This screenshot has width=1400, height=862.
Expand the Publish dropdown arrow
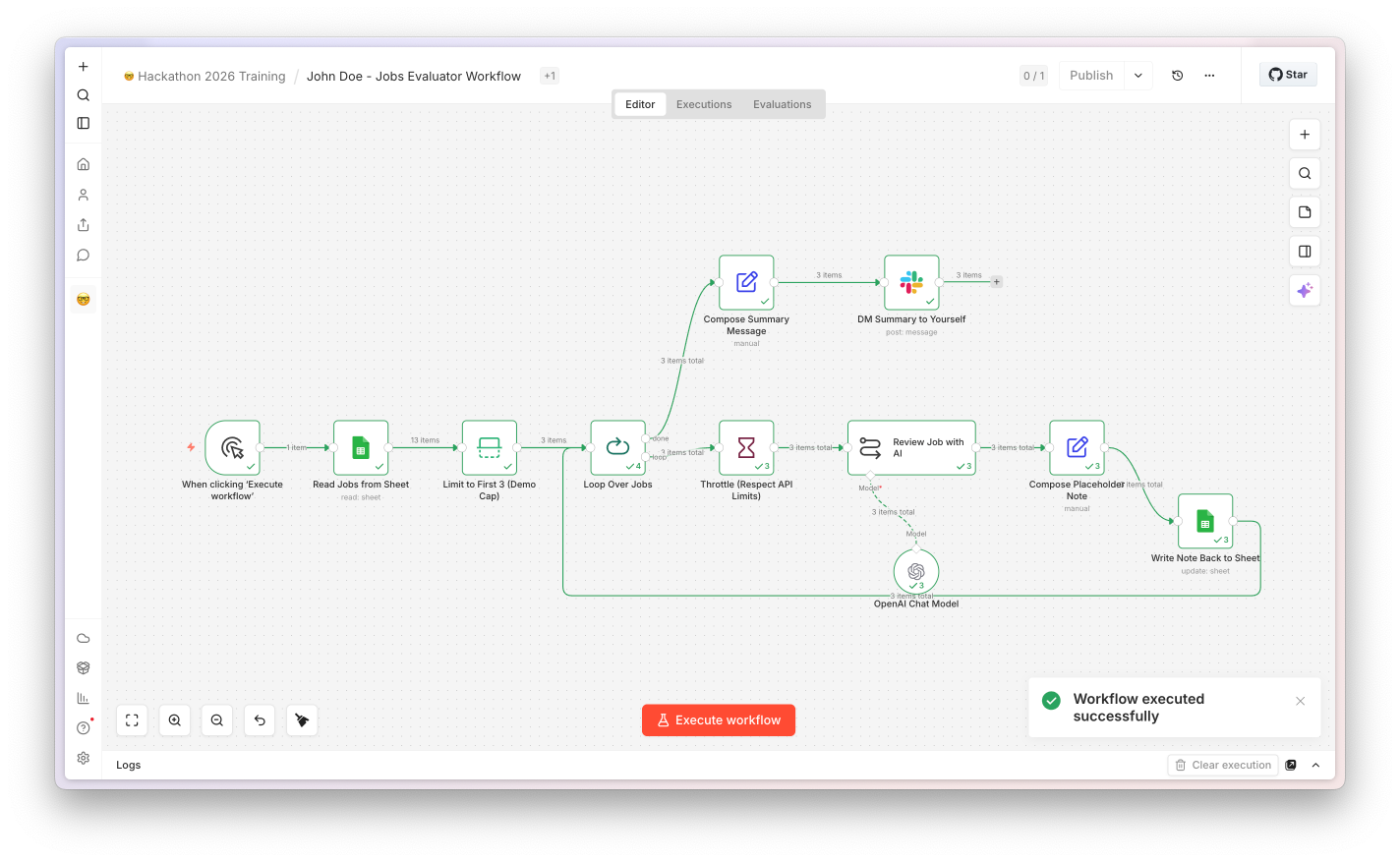(x=1138, y=76)
